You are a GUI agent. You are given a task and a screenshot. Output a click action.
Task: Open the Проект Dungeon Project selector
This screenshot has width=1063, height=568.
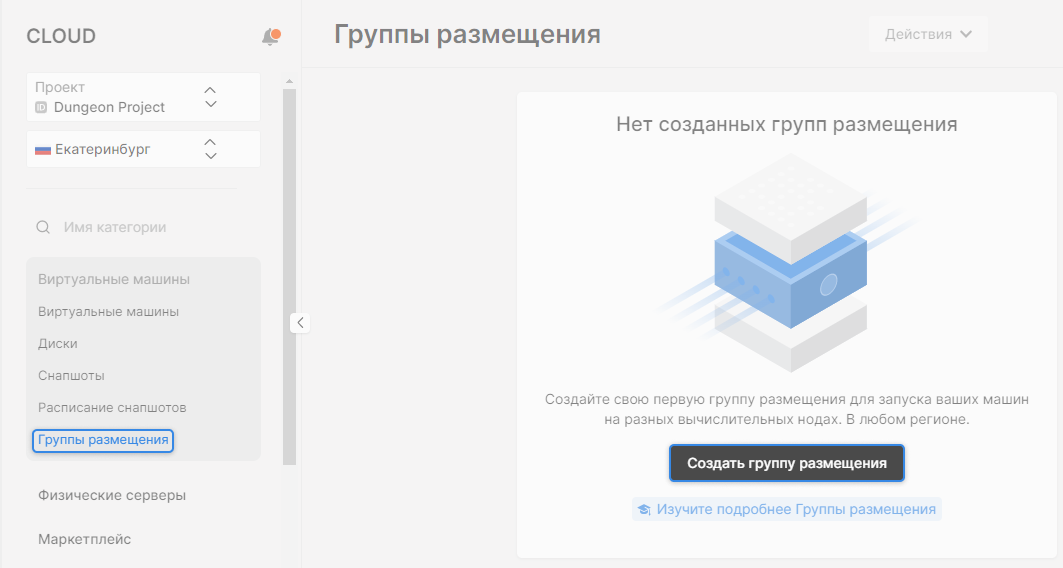point(143,97)
